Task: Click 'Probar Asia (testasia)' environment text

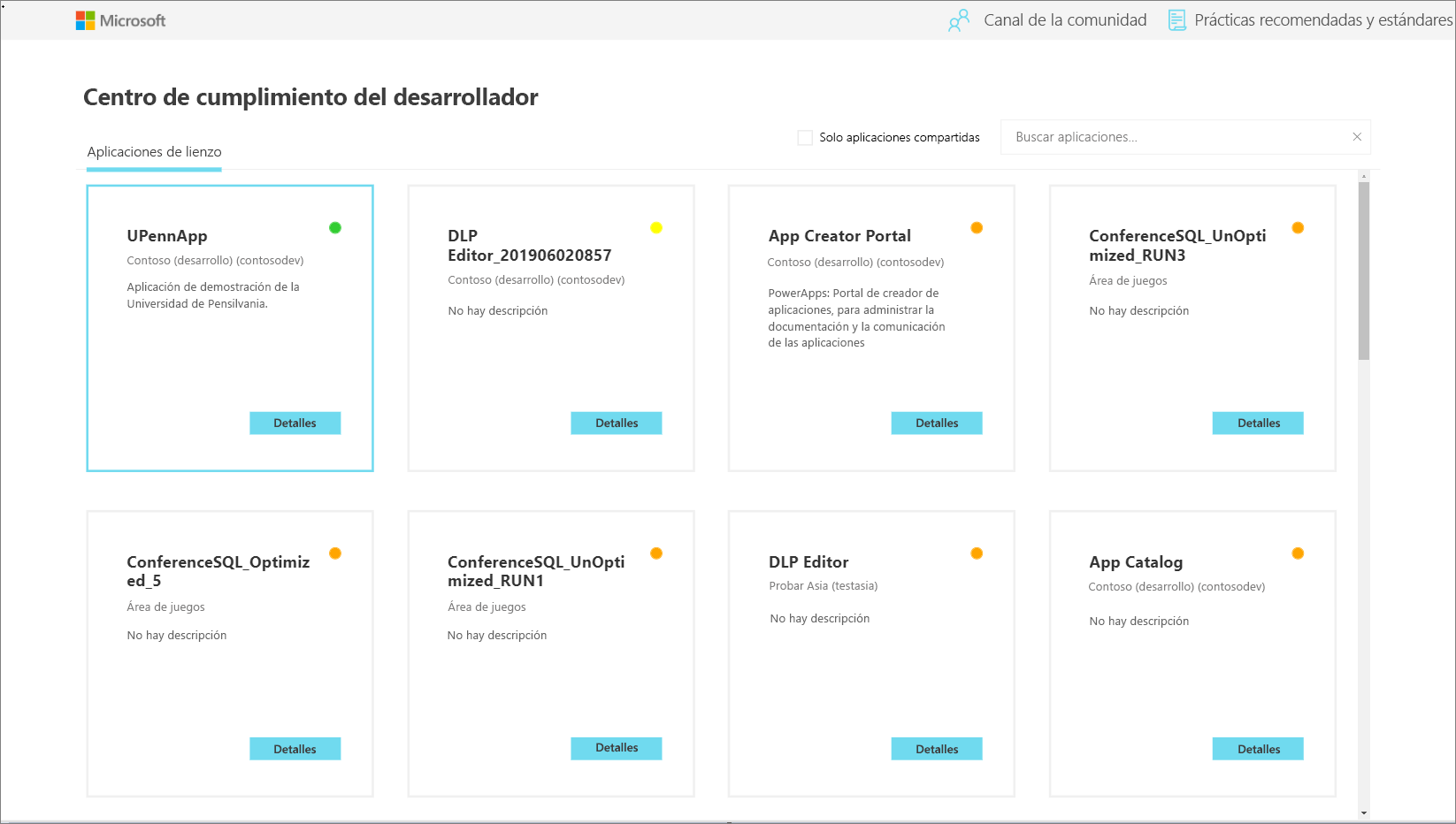Action: (x=823, y=586)
